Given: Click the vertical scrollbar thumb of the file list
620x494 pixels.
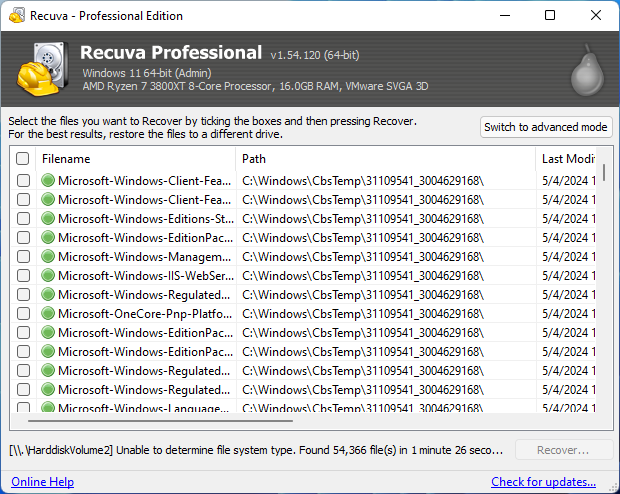Looking at the screenshot, I should (604, 172).
